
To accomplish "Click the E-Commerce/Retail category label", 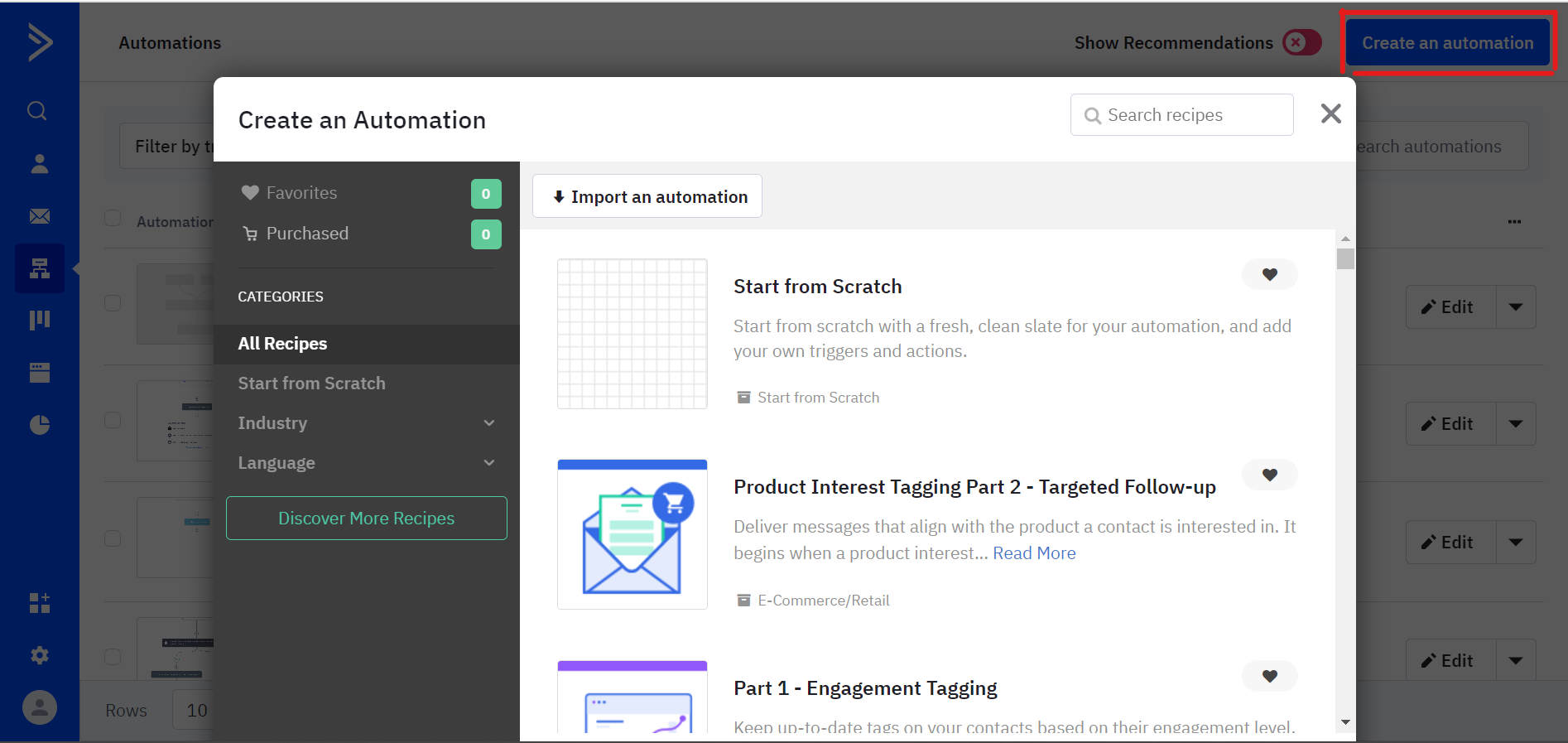I will [823, 601].
